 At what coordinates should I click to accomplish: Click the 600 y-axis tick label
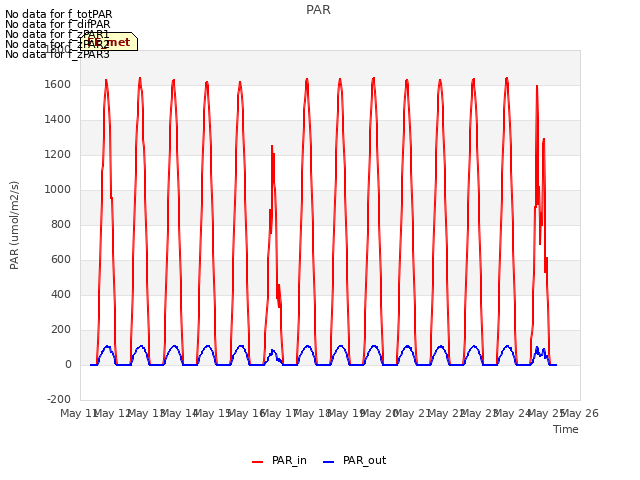click(61, 260)
